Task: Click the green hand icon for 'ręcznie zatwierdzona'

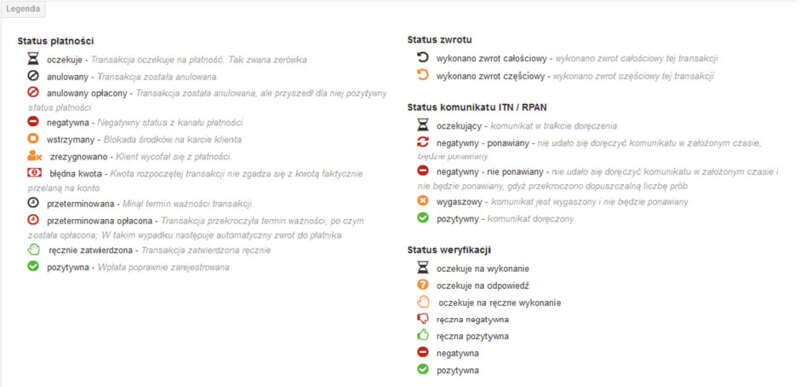Action: [x=34, y=249]
